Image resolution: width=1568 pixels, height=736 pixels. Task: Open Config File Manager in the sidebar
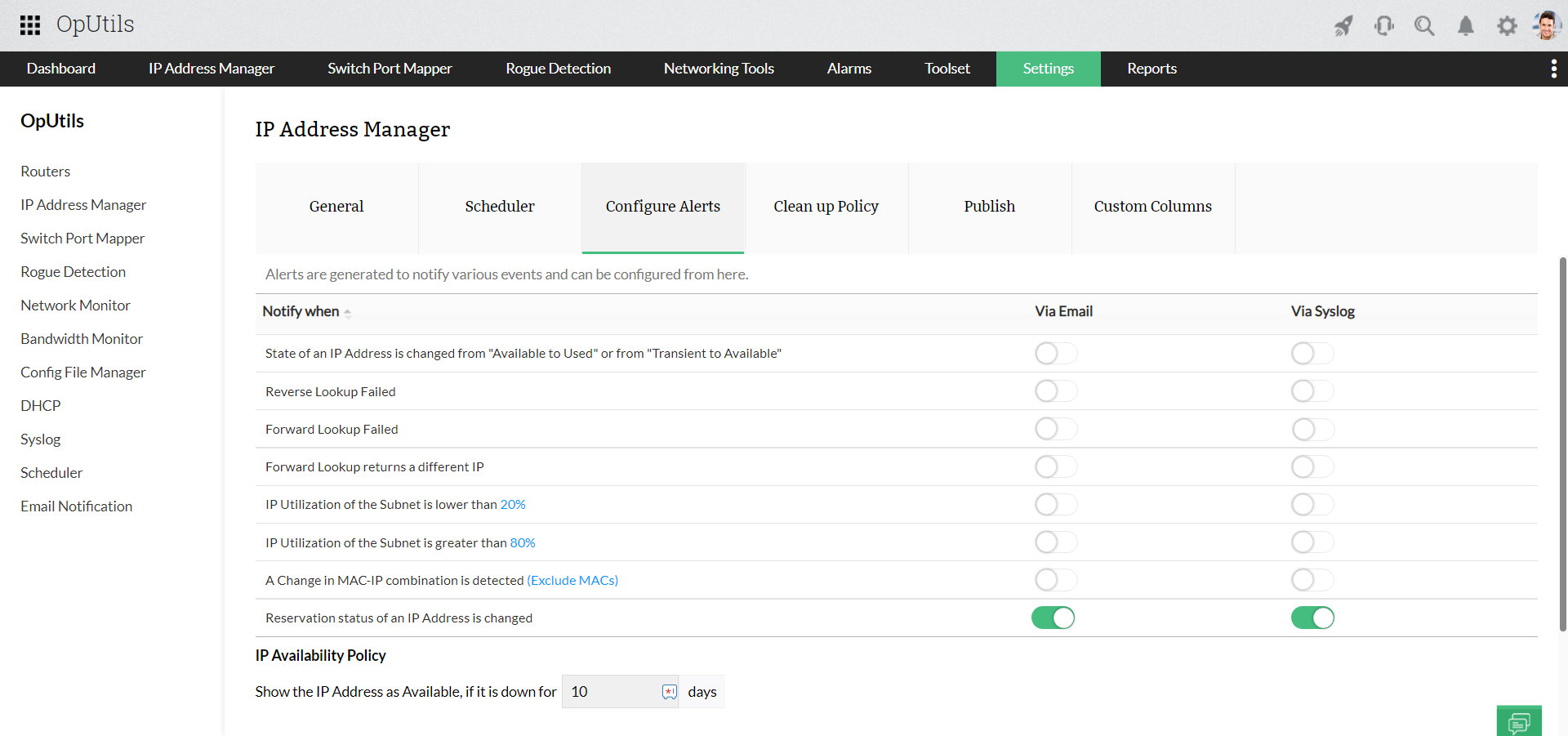click(83, 372)
